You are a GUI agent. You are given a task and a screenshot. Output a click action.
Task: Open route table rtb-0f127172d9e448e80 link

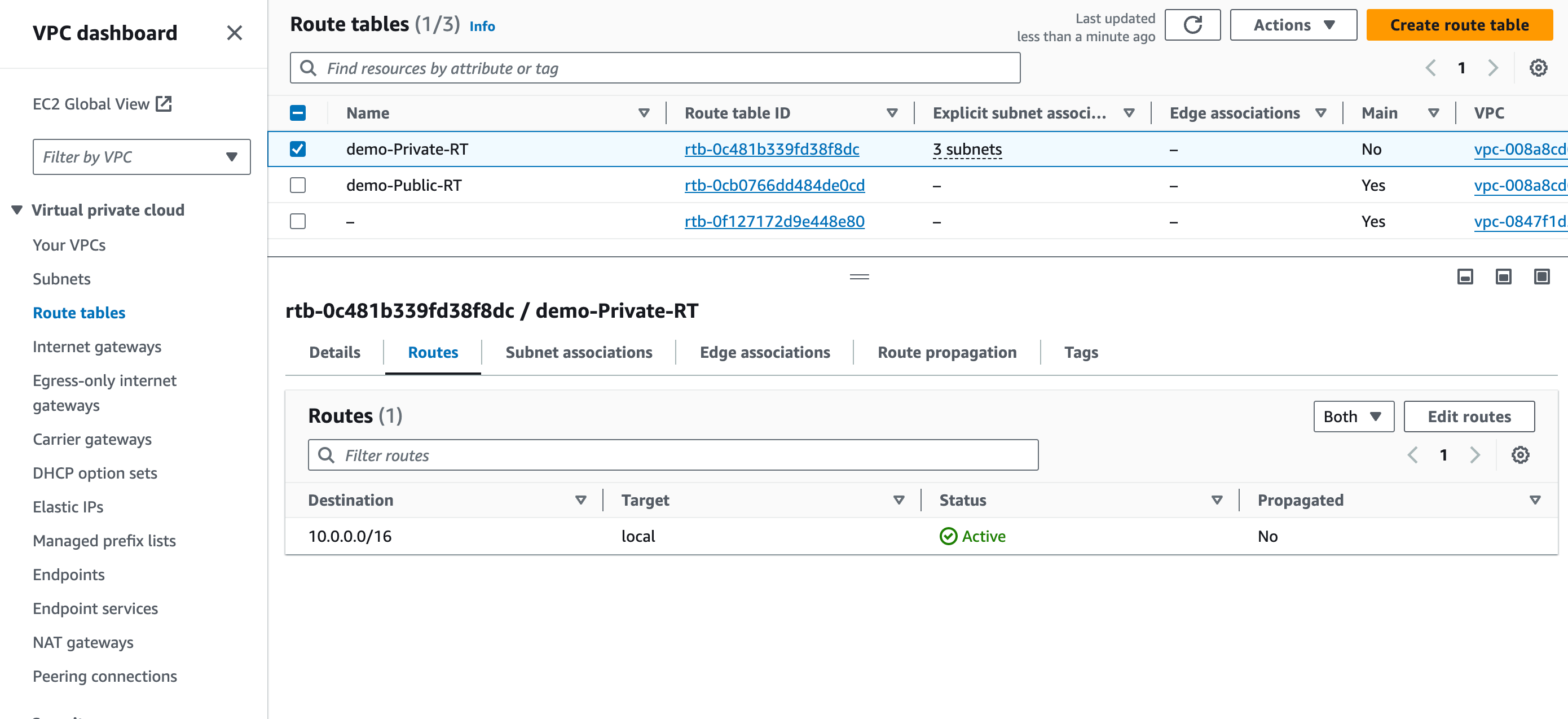[x=774, y=221]
